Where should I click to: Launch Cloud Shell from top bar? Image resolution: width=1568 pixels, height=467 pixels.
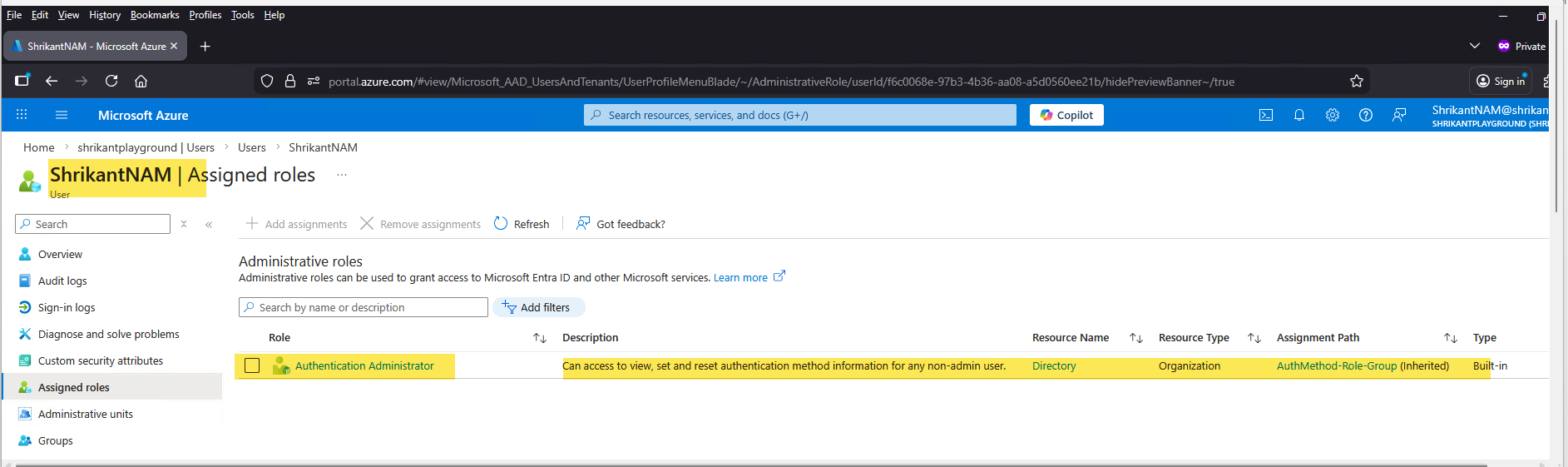pos(1266,115)
